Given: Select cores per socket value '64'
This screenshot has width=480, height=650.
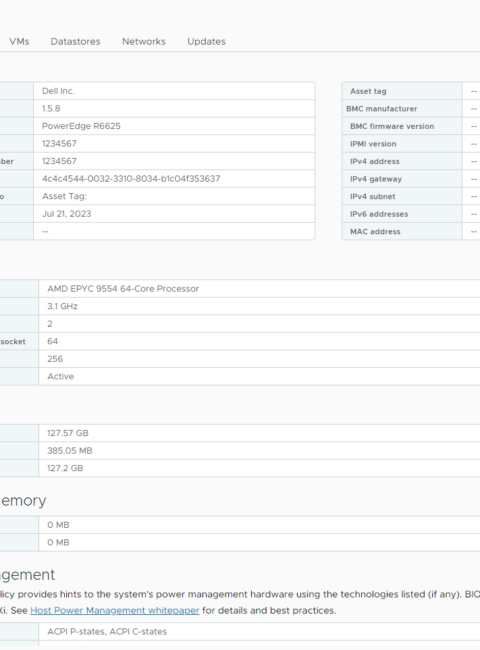Looking at the screenshot, I should point(53,341).
